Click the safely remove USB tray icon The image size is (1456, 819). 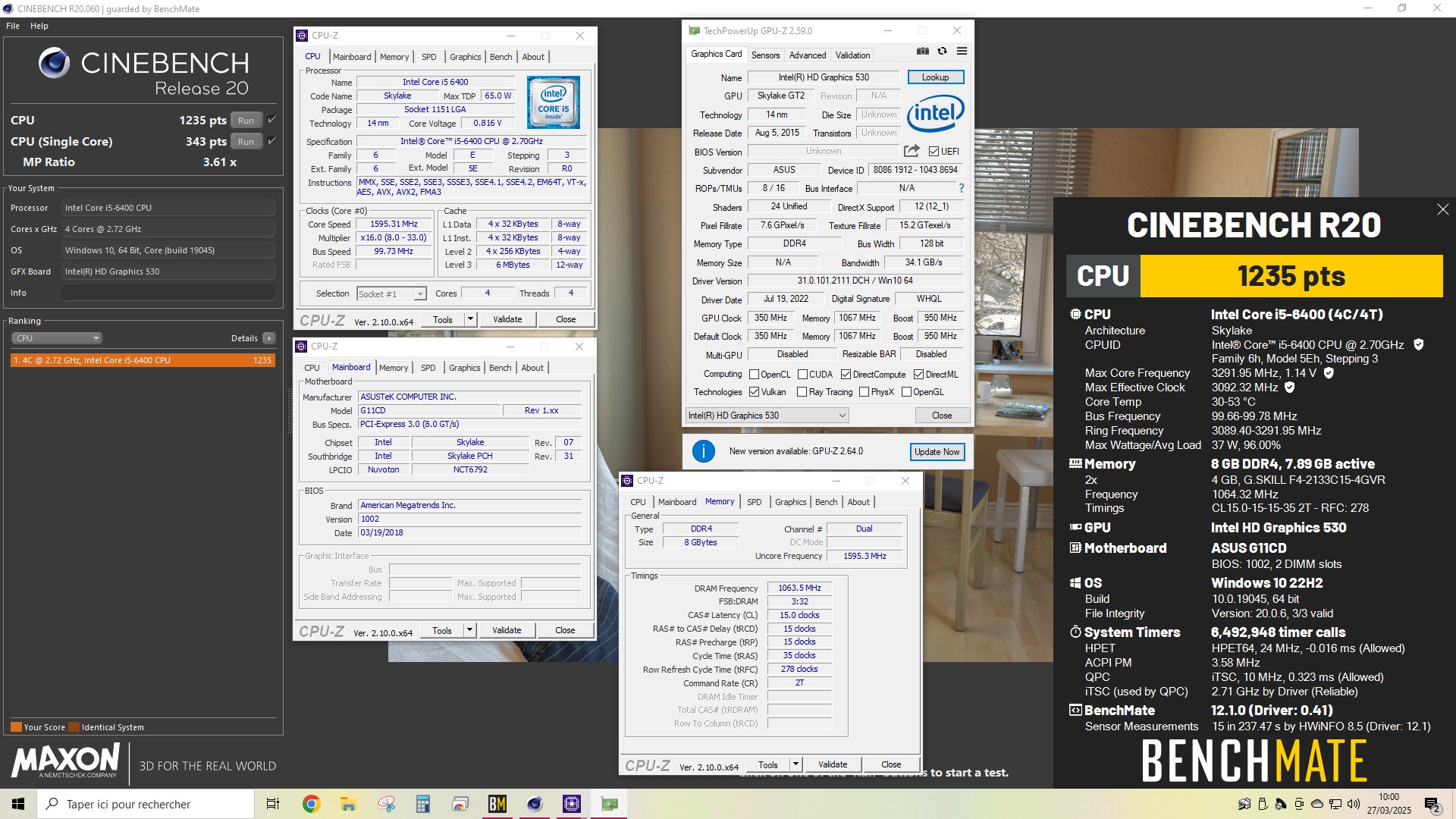coord(1263,804)
